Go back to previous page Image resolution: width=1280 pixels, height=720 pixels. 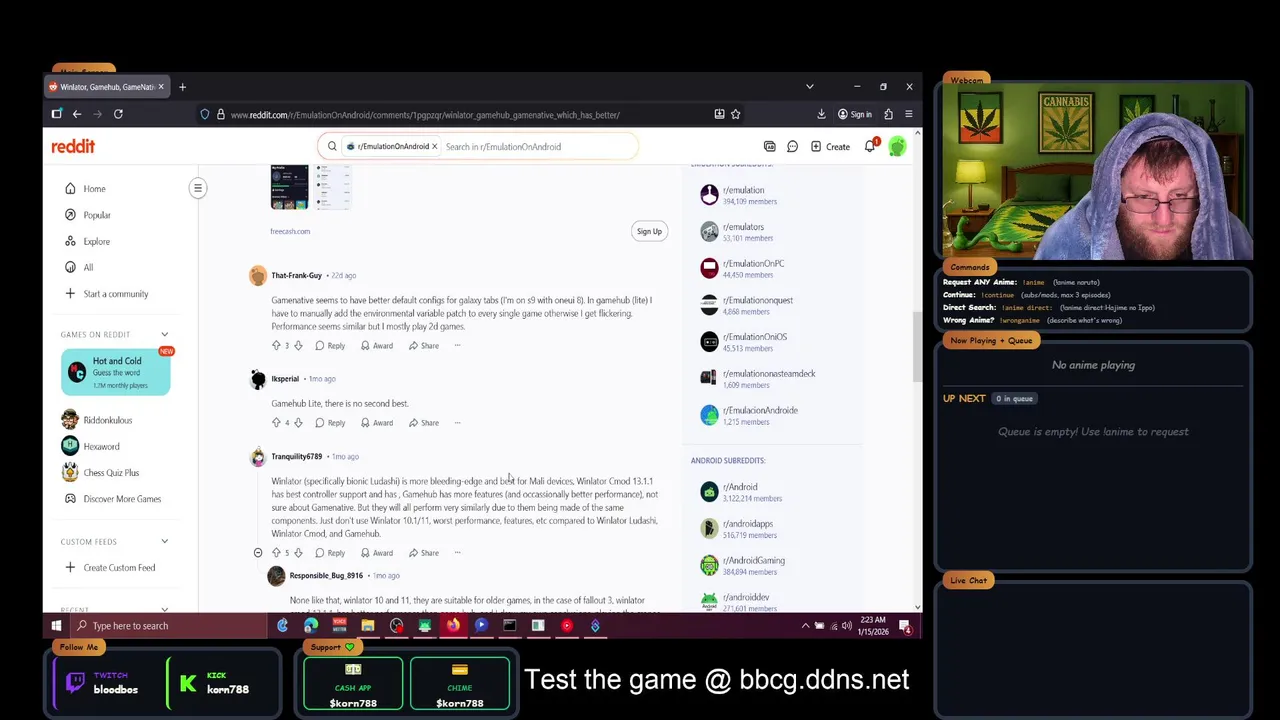(x=77, y=114)
